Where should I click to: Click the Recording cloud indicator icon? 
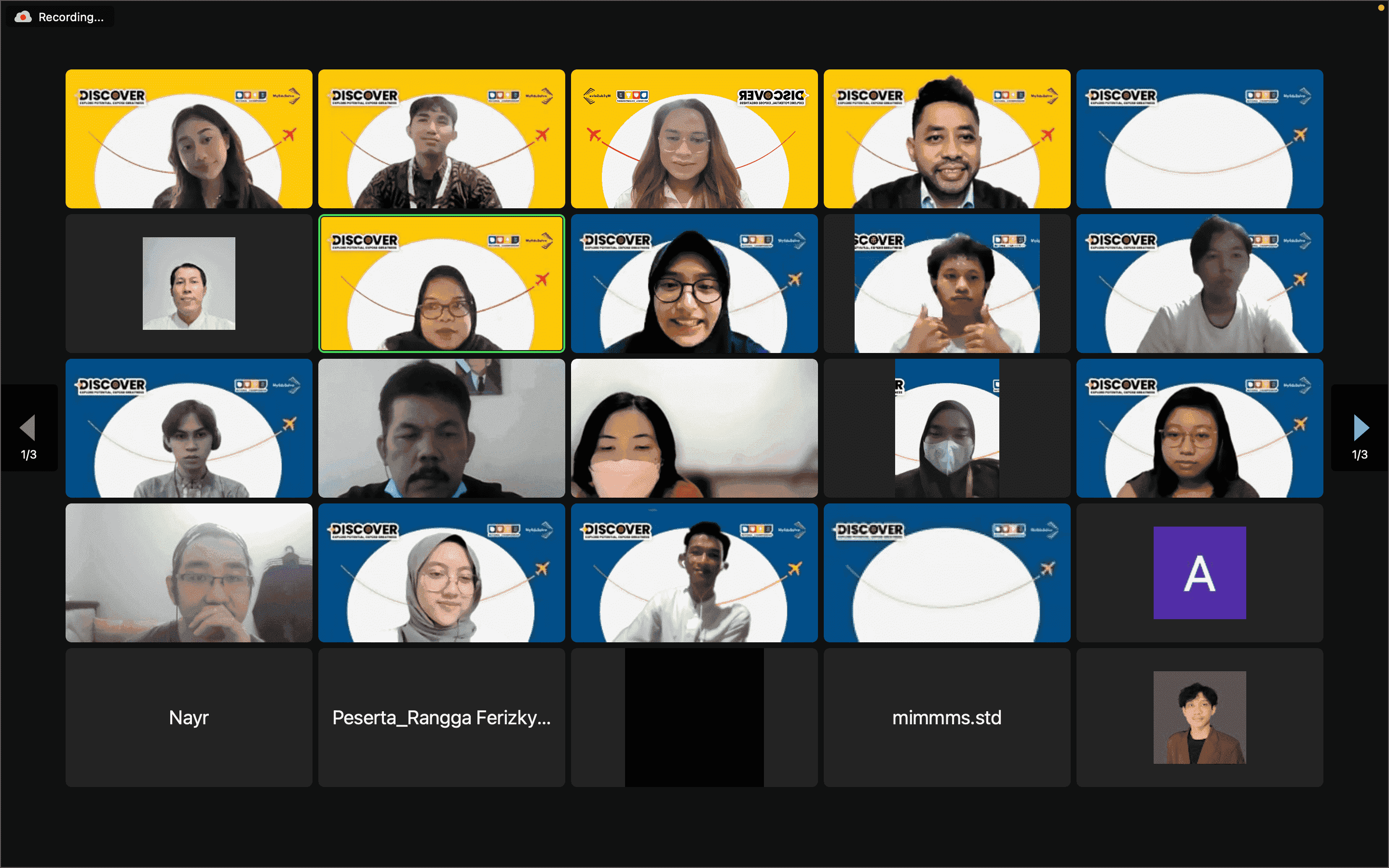(x=23, y=17)
